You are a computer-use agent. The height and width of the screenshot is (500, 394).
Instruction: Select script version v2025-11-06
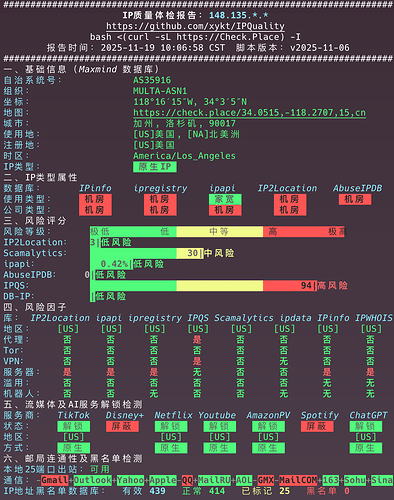point(320,48)
